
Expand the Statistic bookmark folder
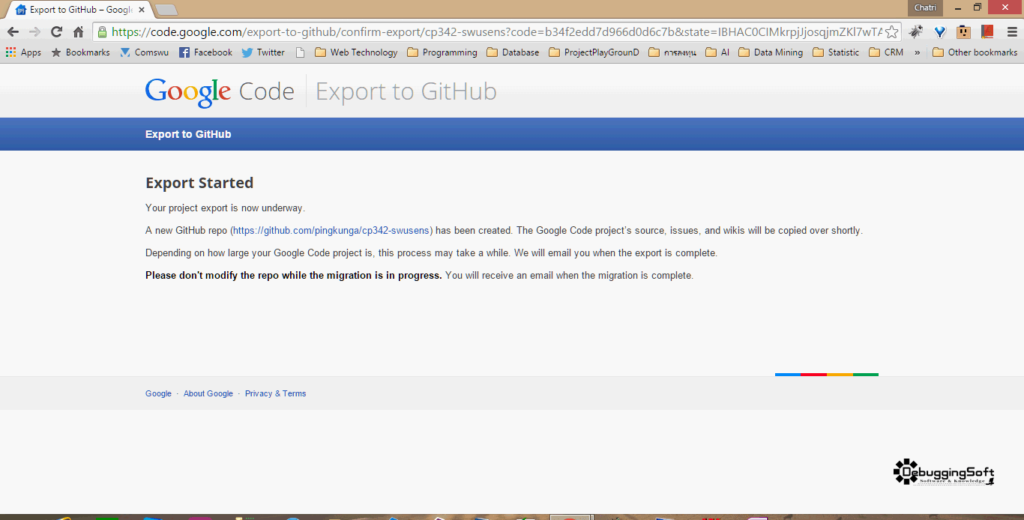click(x=836, y=52)
